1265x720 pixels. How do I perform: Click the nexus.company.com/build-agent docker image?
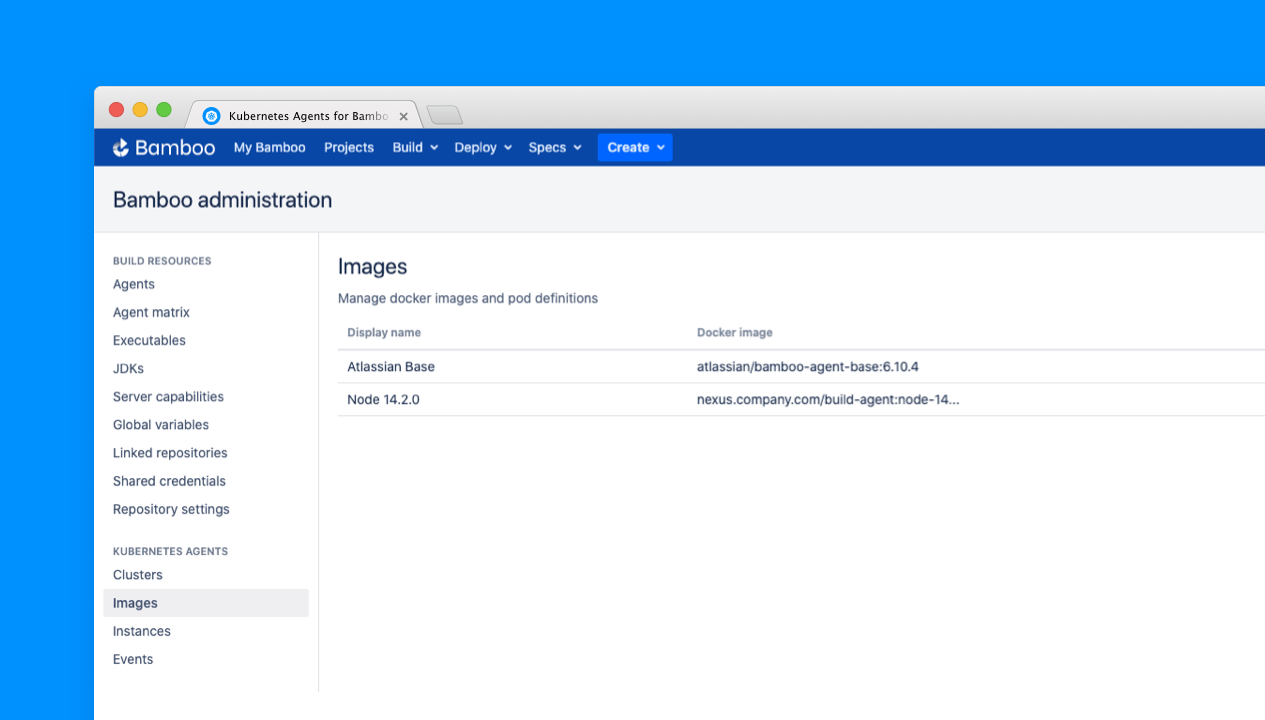point(828,399)
